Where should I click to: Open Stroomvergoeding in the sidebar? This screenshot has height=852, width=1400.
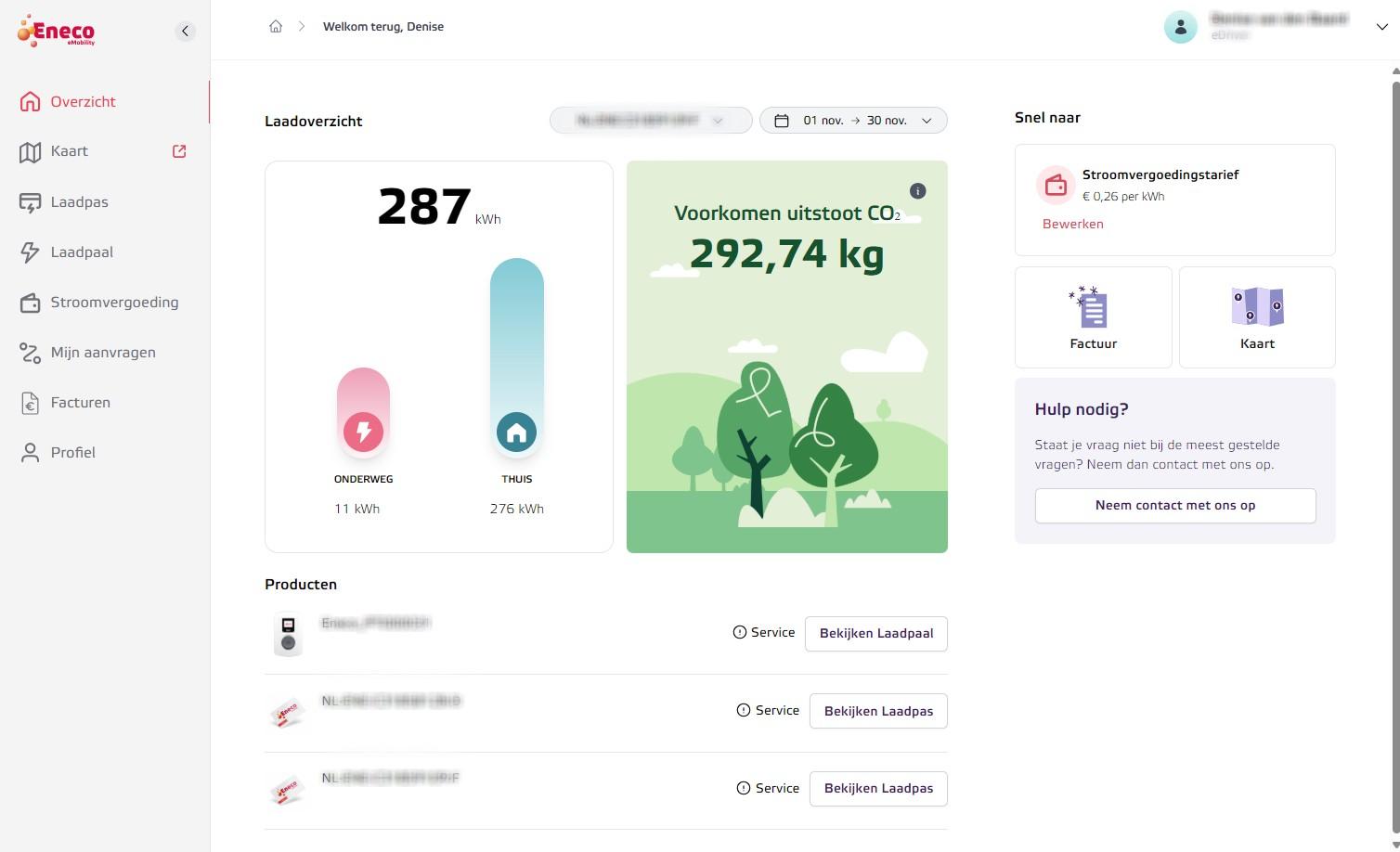point(113,303)
